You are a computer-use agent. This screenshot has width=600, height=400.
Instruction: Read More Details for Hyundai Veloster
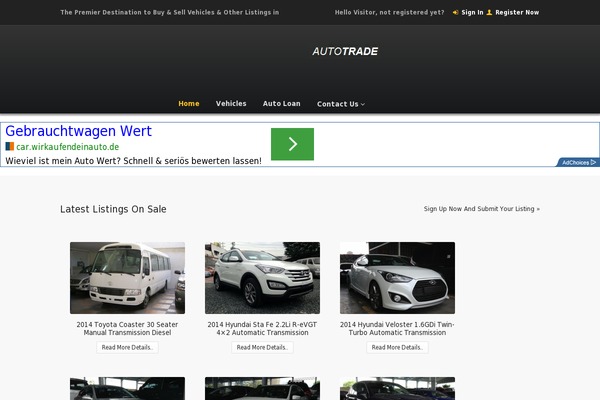(x=398, y=348)
